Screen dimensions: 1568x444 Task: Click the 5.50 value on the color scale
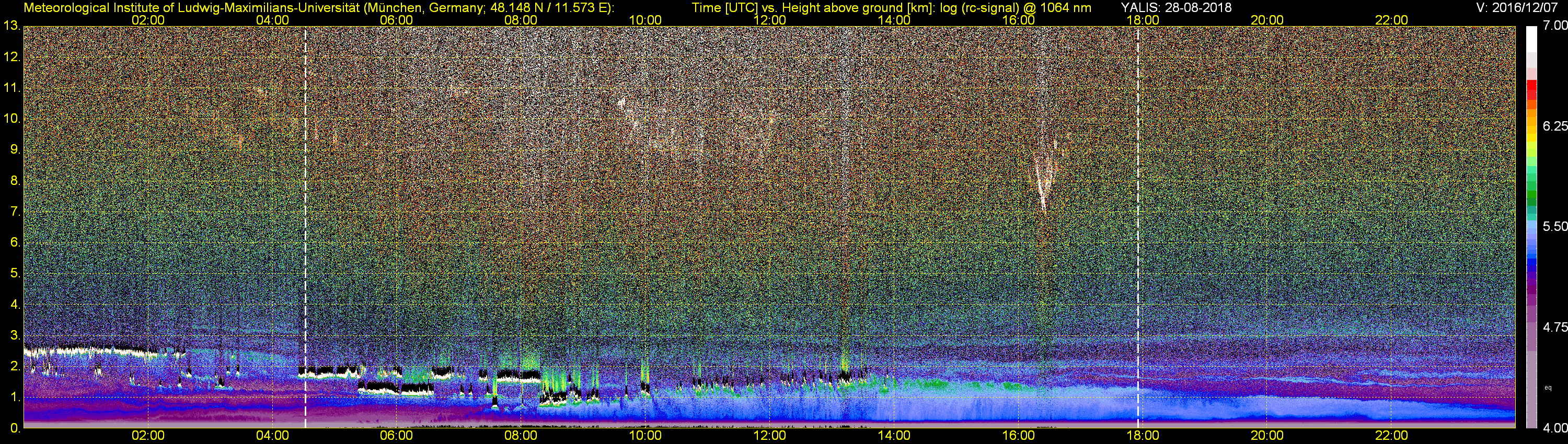[x=1555, y=226]
